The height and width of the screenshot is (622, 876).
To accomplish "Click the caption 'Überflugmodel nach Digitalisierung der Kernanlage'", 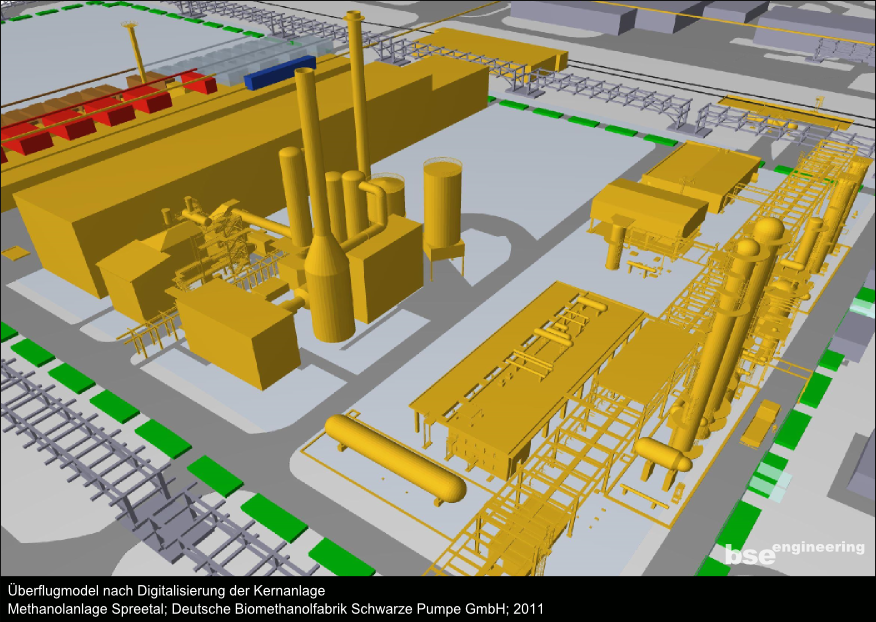I will click(166, 591).
